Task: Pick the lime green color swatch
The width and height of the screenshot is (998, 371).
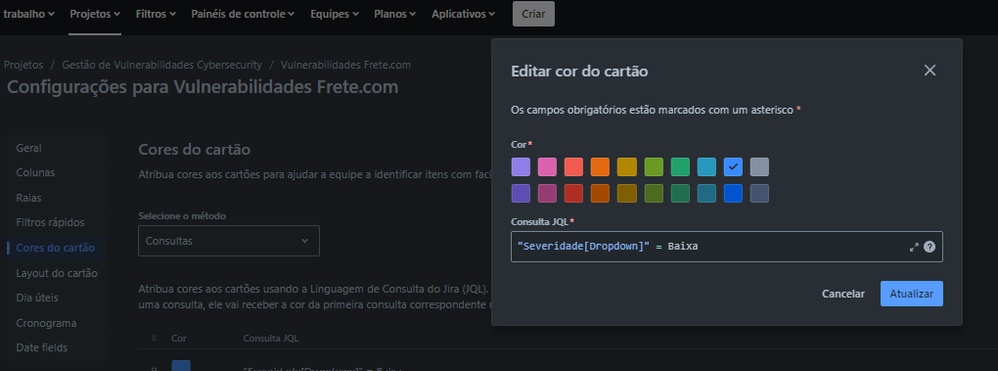Action: pos(654,167)
